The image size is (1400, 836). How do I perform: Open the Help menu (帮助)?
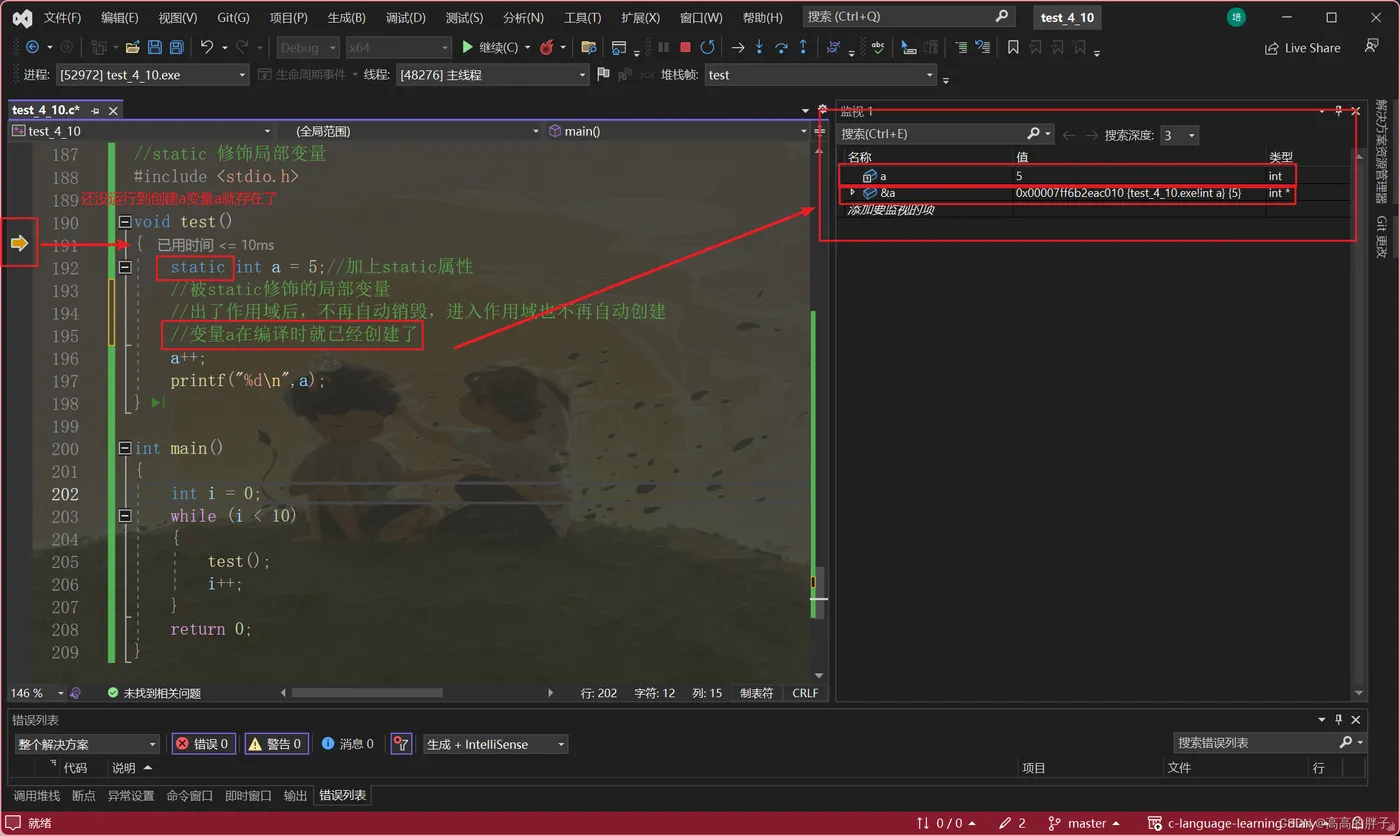[763, 18]
